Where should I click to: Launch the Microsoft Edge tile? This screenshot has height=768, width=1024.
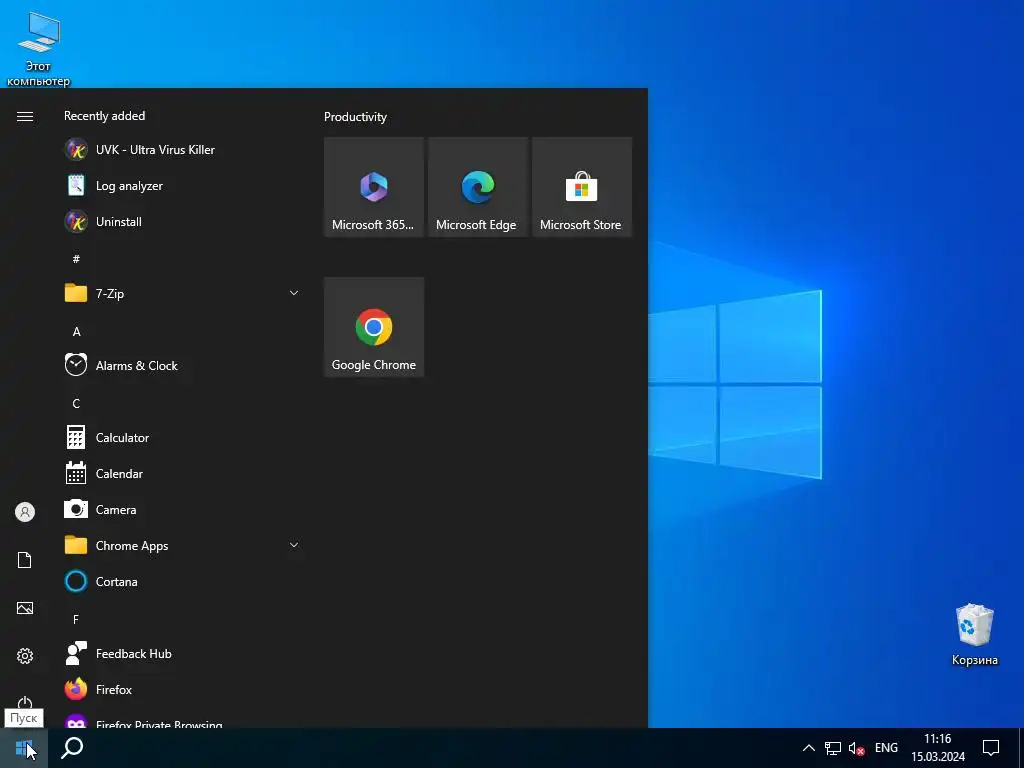click(x=477, y=187)
